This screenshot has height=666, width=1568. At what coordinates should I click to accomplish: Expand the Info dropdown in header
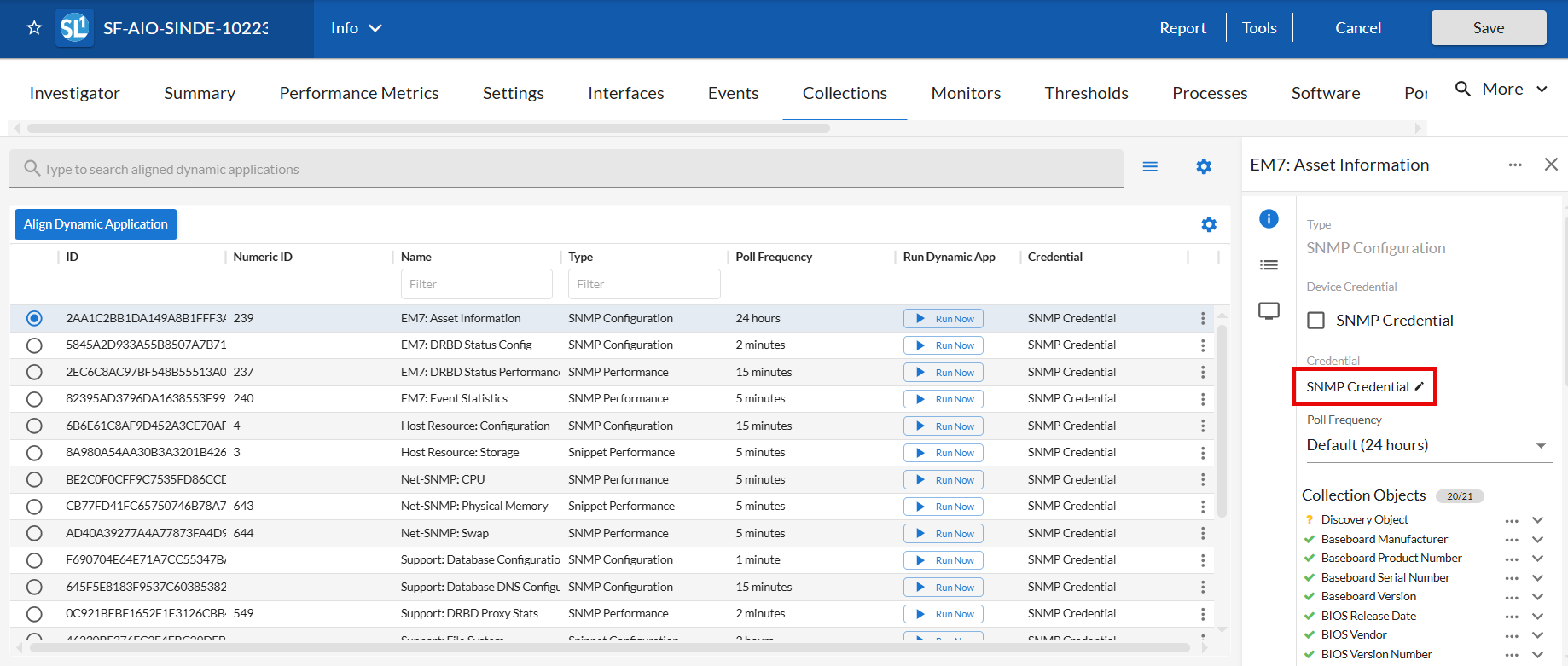(x=357, y=28)
